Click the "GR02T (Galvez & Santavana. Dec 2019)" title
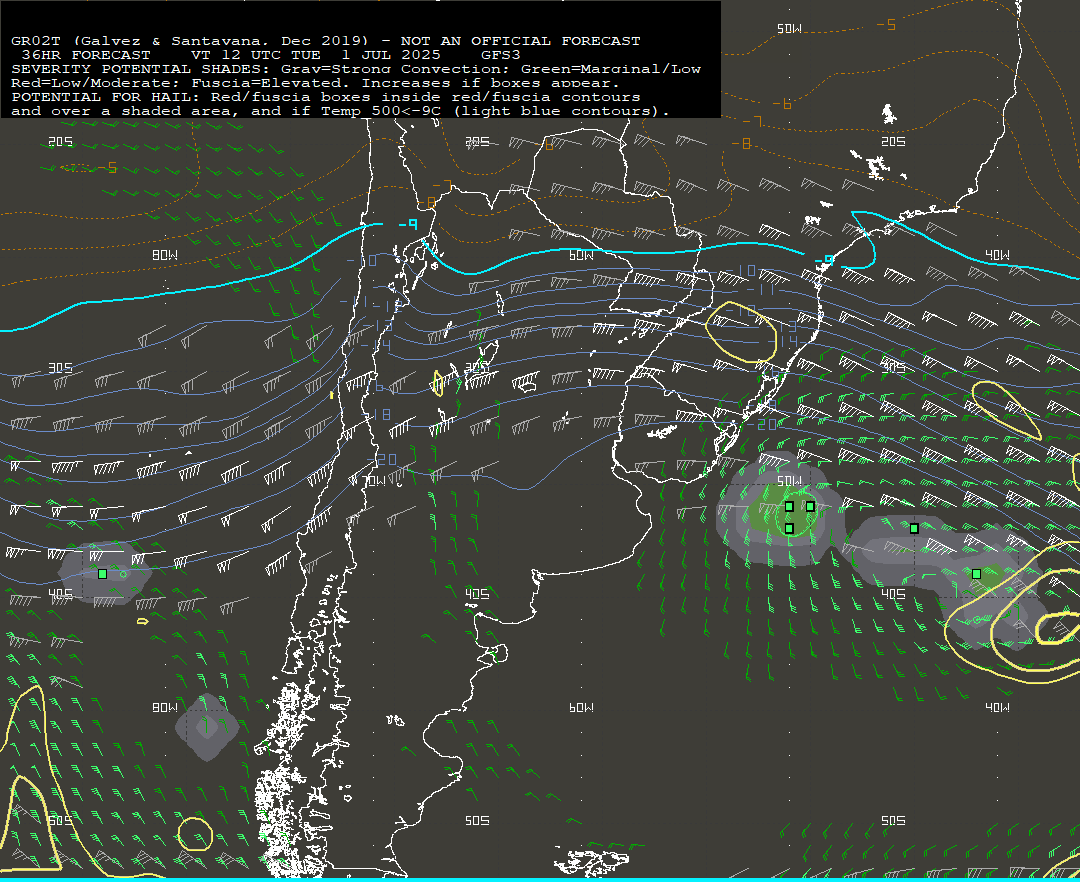Viewport: 1080px width, 882px height. (191, 41)
